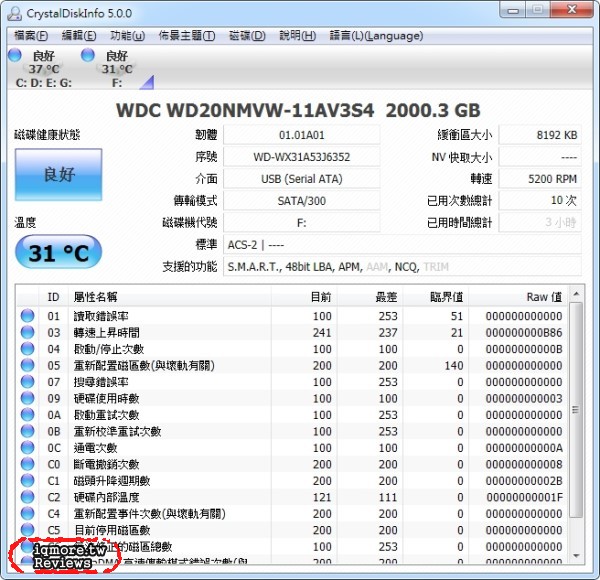Open the 磁碟(D) menu
Image resolution: width=600 pixels, height=580 pixels.
tap(247, 36)
